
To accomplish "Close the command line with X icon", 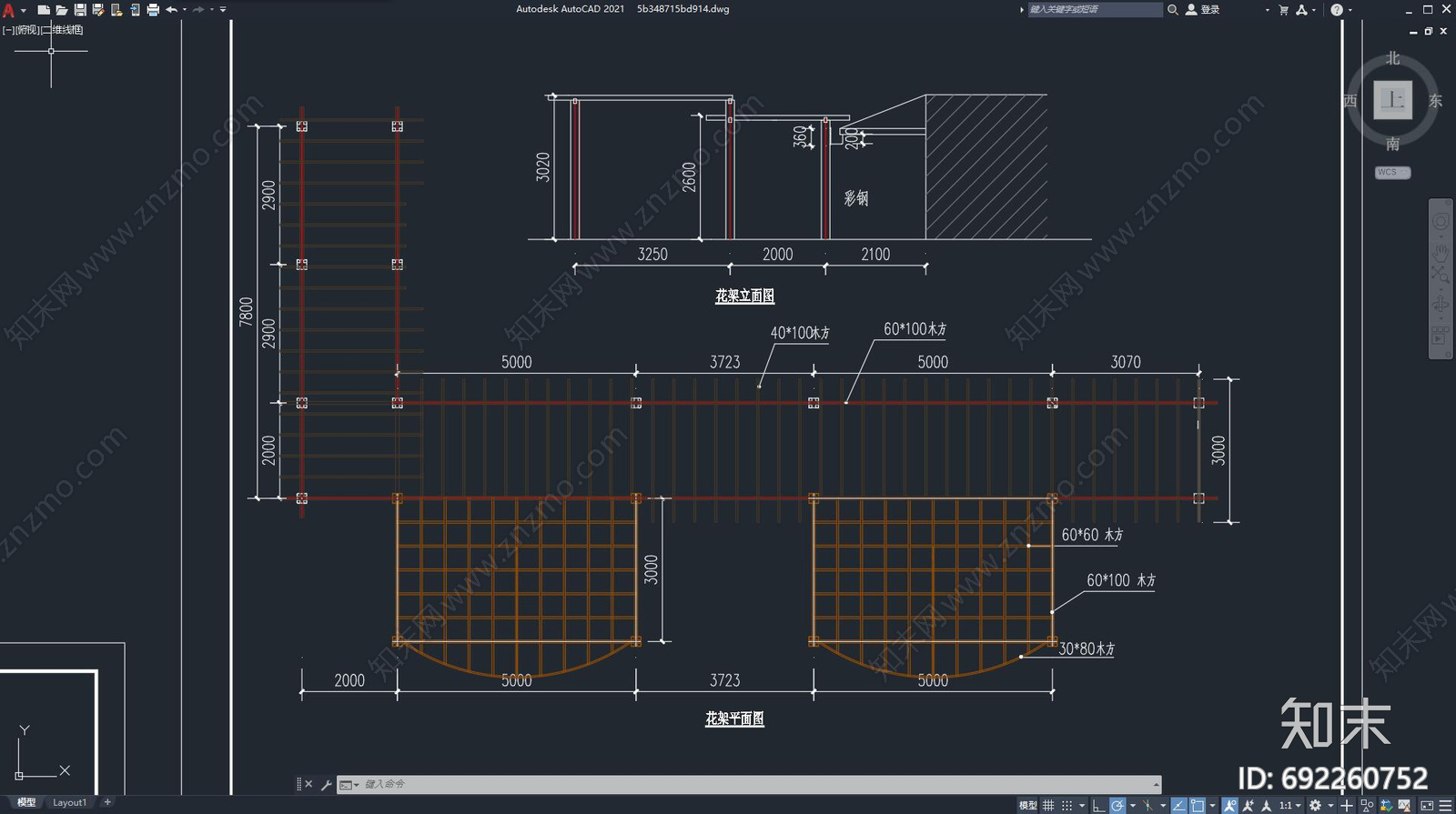I will [x=308, y=784].
